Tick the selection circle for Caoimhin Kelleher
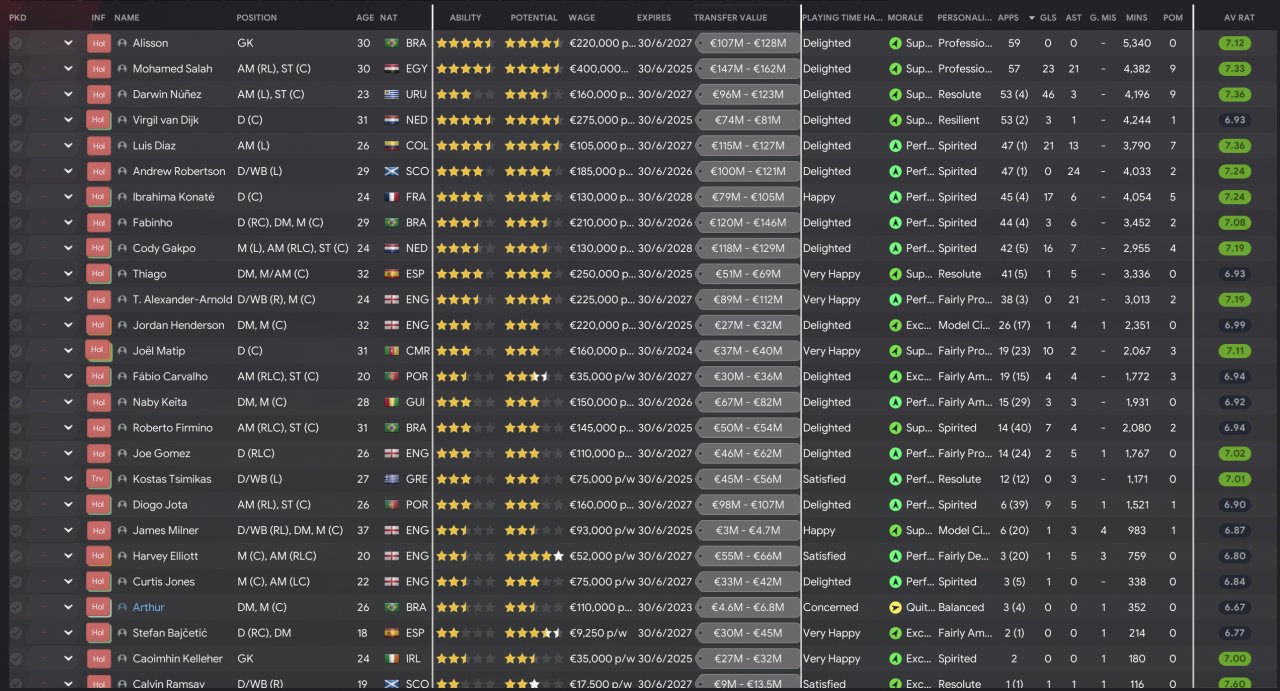Image resolution: width=1280 pixels, height=691 pixels. coord(16,659)
